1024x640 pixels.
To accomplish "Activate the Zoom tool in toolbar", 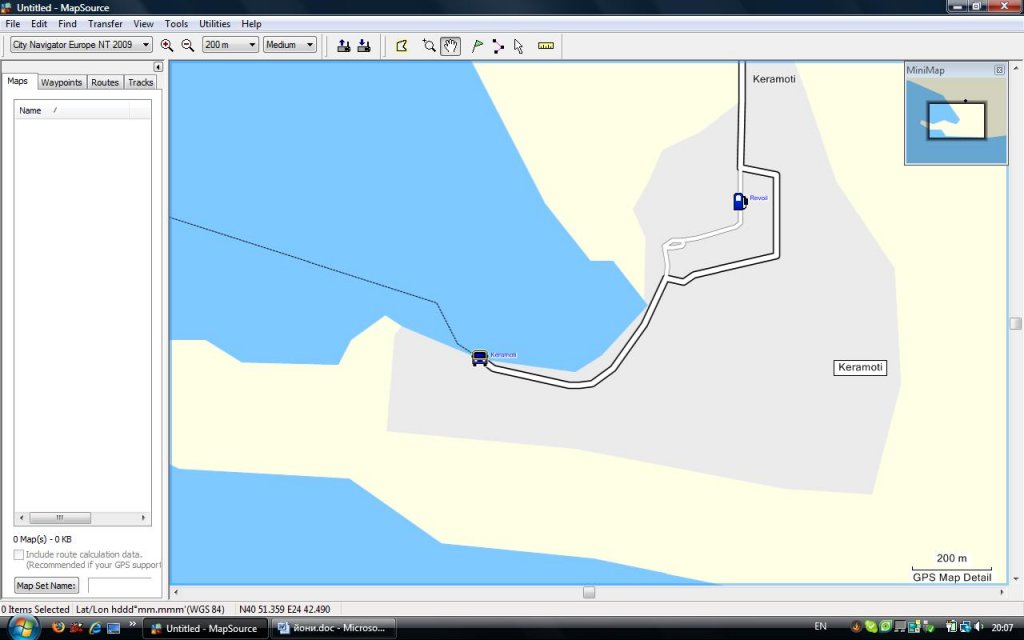I will (x=428, y=45).
